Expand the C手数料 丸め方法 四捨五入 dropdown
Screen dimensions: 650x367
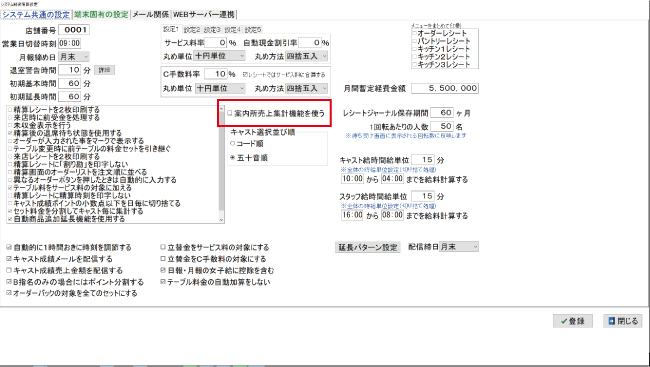tap(307, 88)
